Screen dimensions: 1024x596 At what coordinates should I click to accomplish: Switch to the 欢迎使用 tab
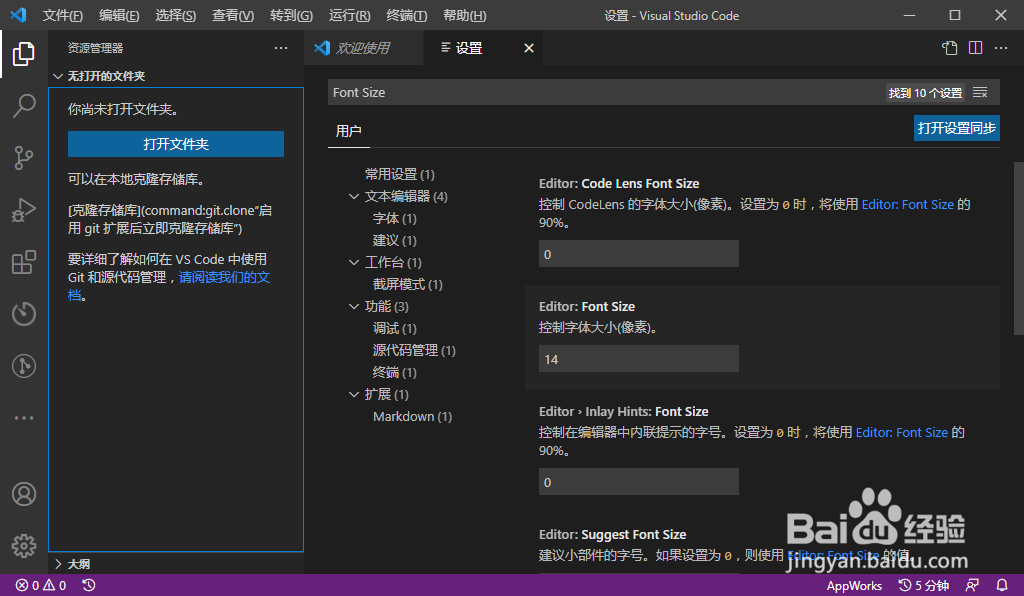pos(364,48)
